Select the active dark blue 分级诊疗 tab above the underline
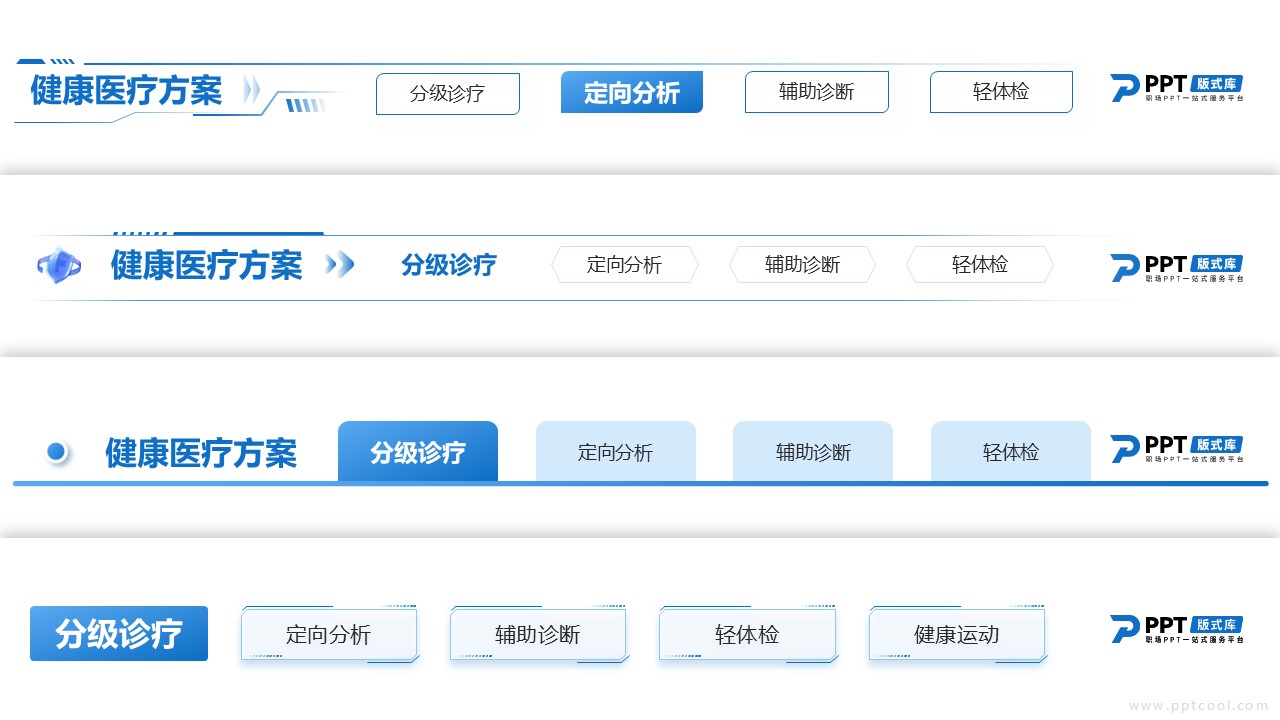 [417, 452]
